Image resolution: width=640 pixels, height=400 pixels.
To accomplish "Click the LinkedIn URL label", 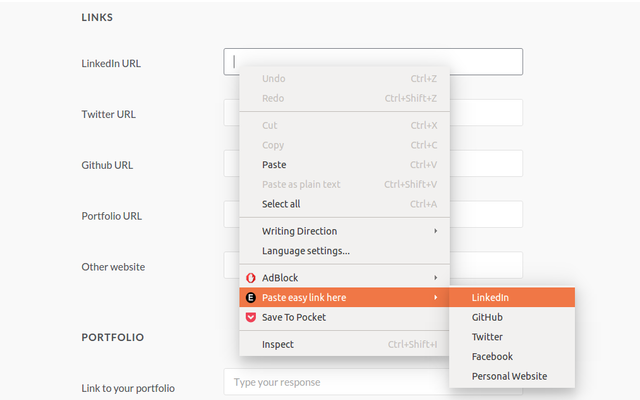I will (111, 63).
